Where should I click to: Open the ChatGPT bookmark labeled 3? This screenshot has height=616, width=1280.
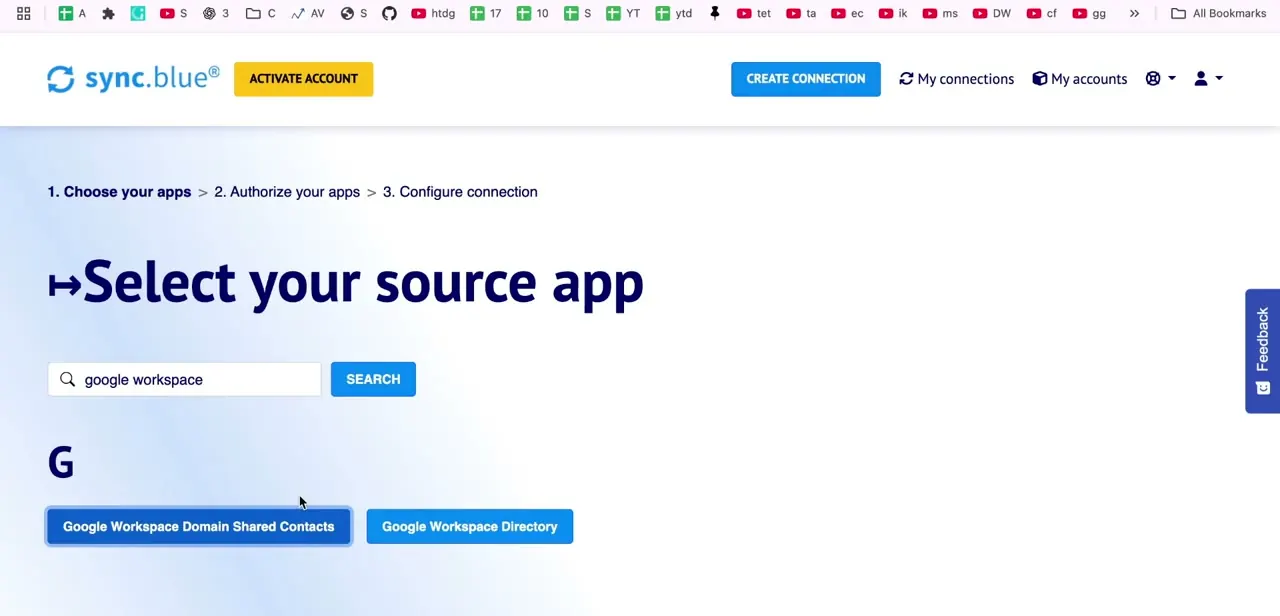216,14
